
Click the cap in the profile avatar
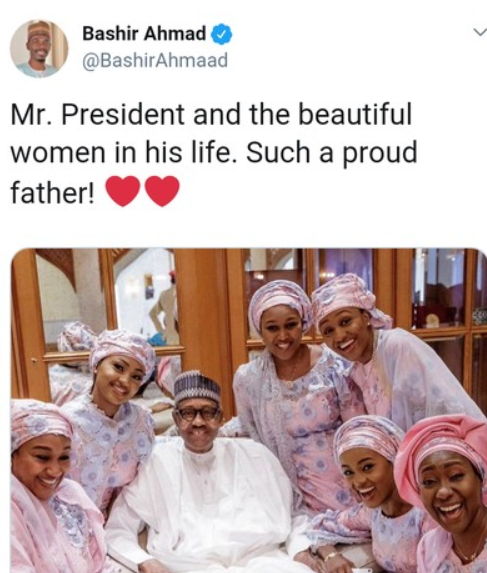click(x=39, y=29)
